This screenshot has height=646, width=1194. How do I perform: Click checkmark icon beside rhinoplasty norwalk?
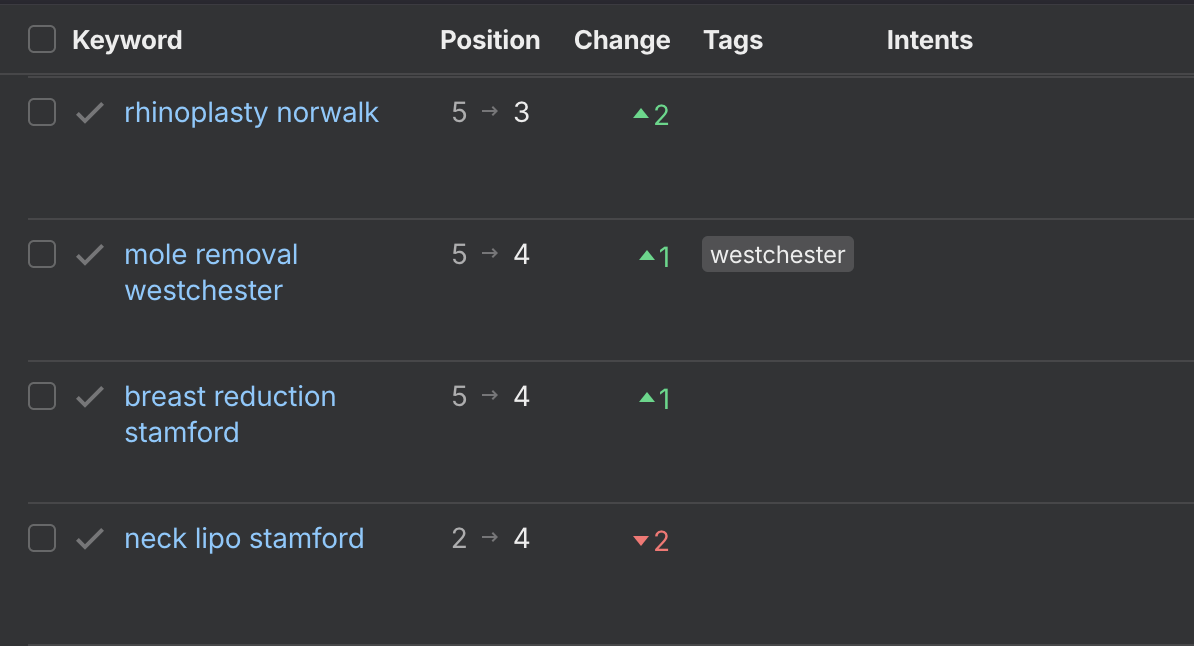coord(90,113)
